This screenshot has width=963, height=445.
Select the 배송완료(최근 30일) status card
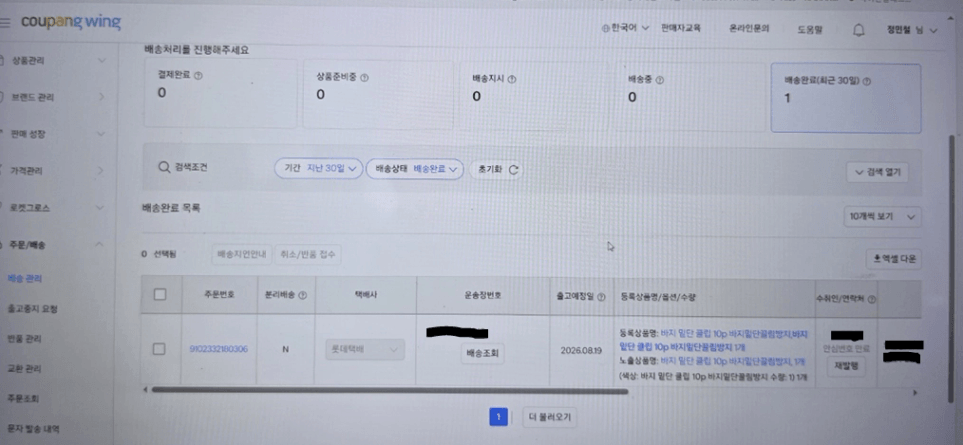tap(846, 98)
